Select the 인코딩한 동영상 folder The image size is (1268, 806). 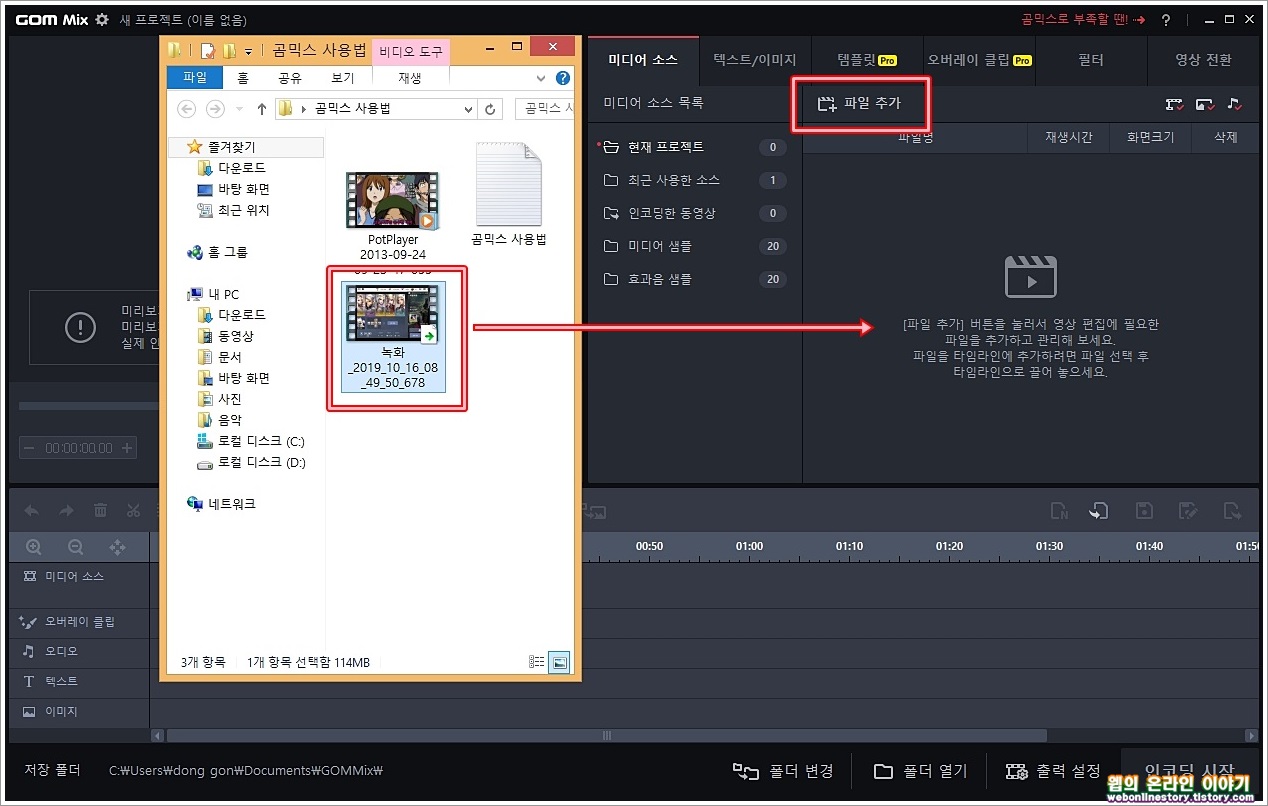coord(694,213)
